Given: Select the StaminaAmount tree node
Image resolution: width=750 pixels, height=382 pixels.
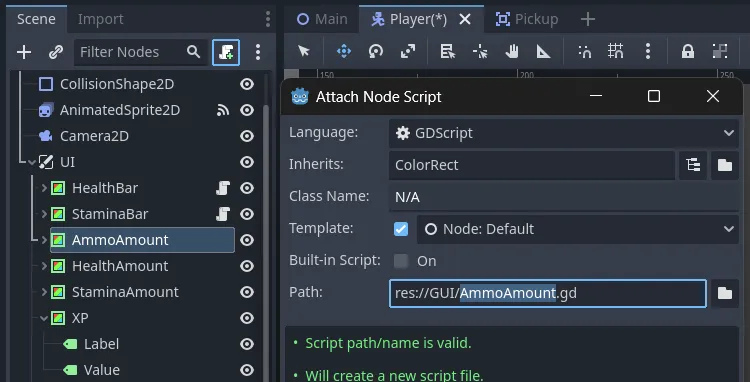Looking at the screenshot, I should click(125, 292).
